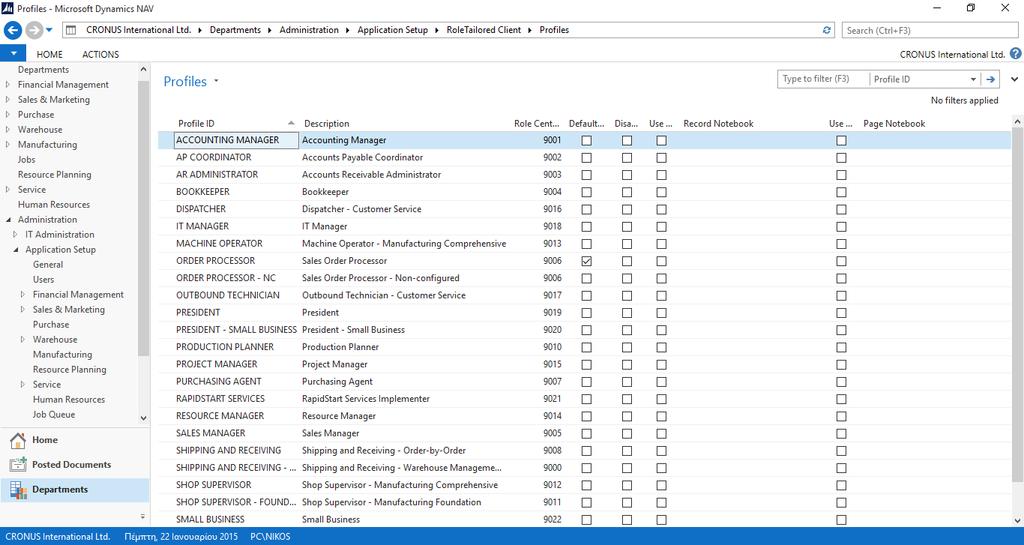Screen dimensions: 1024x545
Task: Click the Type to filter field
Action: tap(823, 79)
